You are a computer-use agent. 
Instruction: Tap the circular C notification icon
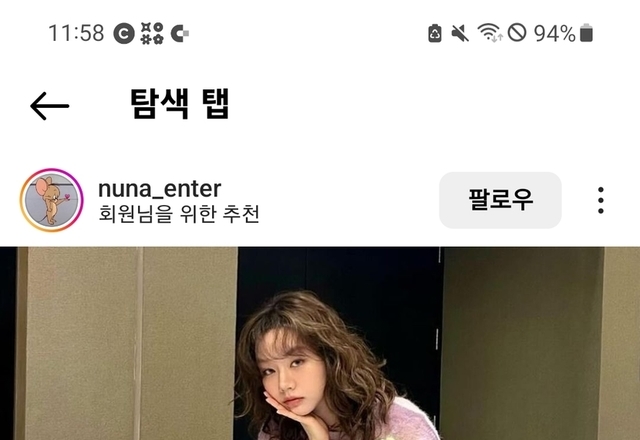(x=124, y=33)
